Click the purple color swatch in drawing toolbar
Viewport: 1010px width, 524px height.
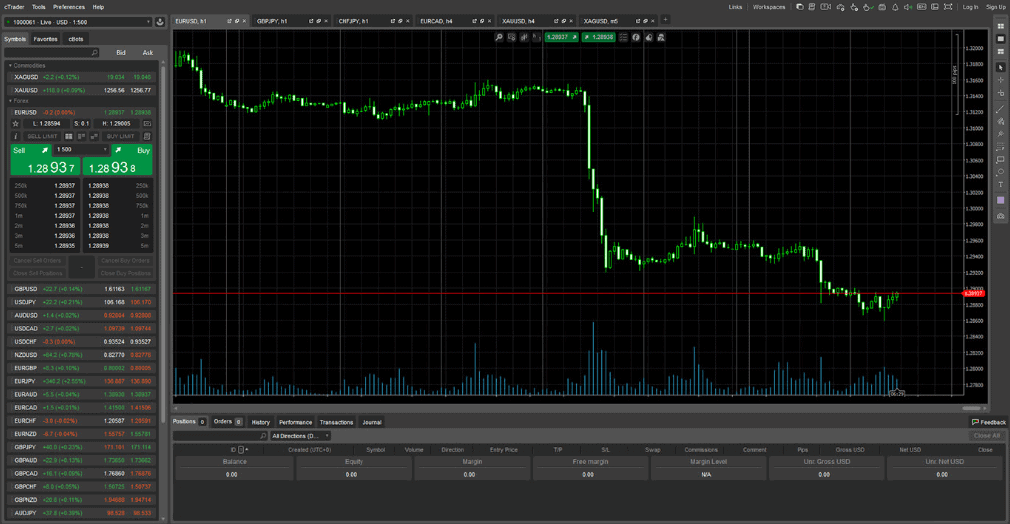pos(1001,201)
